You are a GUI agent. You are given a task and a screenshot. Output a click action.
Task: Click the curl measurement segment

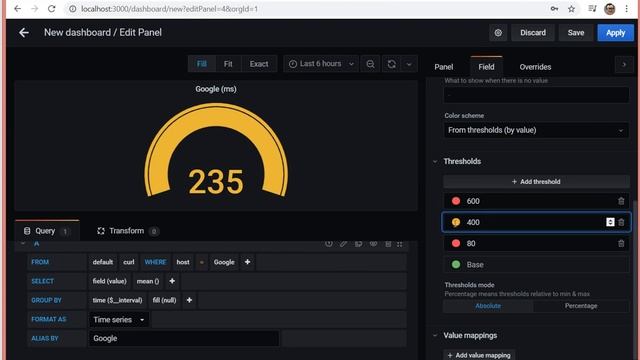pyautogui.click(x=129, y=262)
